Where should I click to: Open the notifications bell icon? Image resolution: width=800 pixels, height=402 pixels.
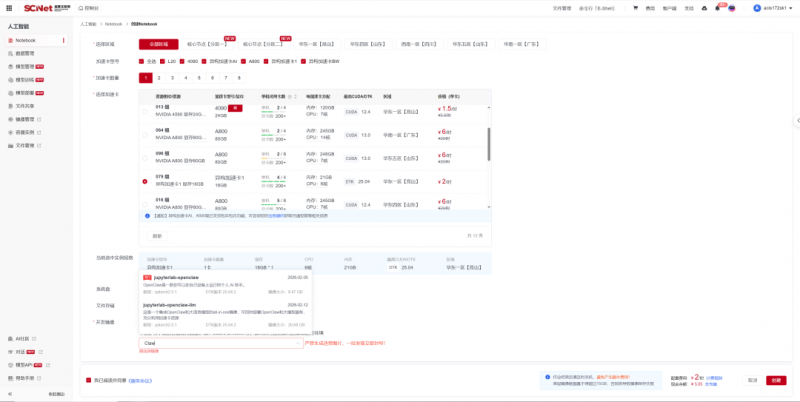[x=717, y=7]
